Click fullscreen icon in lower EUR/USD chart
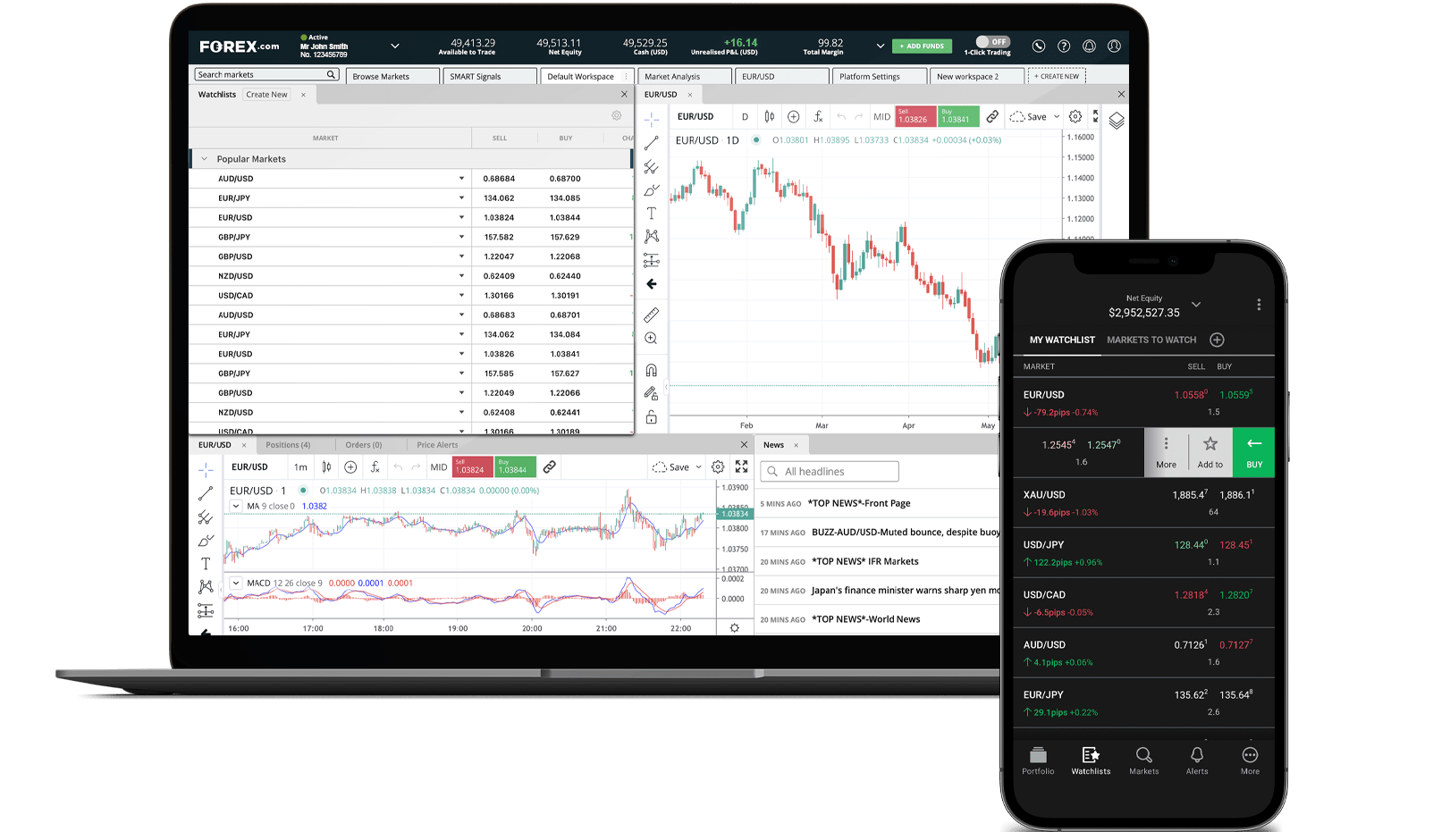 (741, 466)
